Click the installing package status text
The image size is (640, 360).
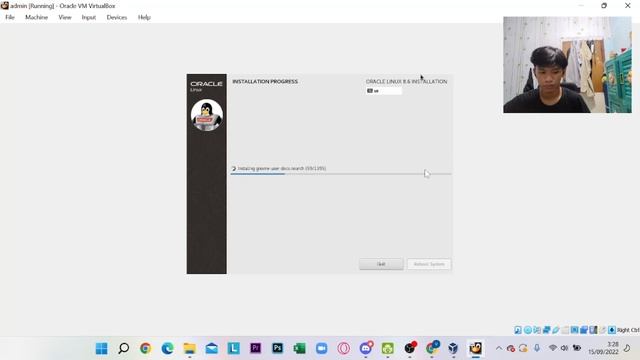pos(282,168)
